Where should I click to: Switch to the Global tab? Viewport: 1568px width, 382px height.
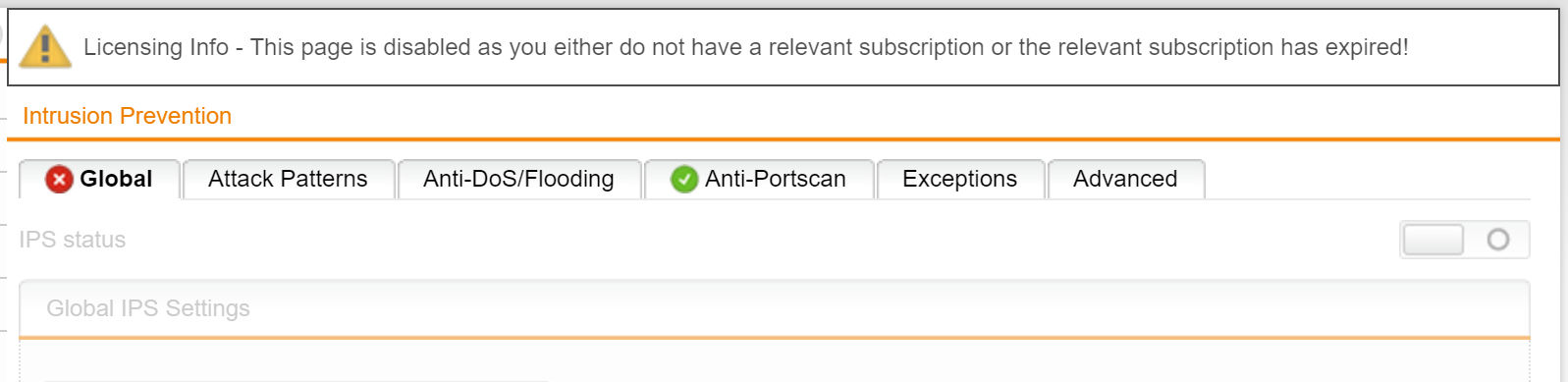coord(99,180)
